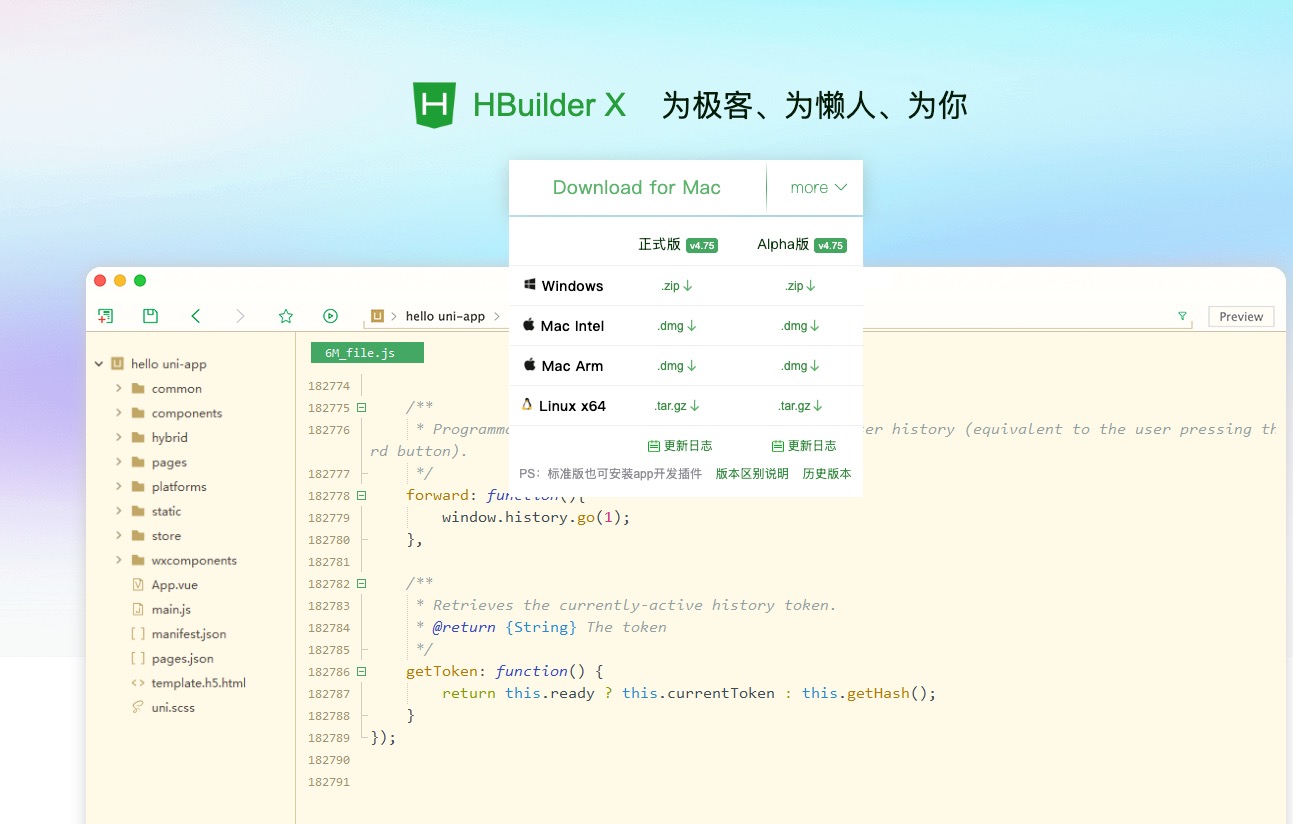Download Linux x64 Alpha版 .tar.gz
The image size is (1293, 824).
(x=800, y=406)
